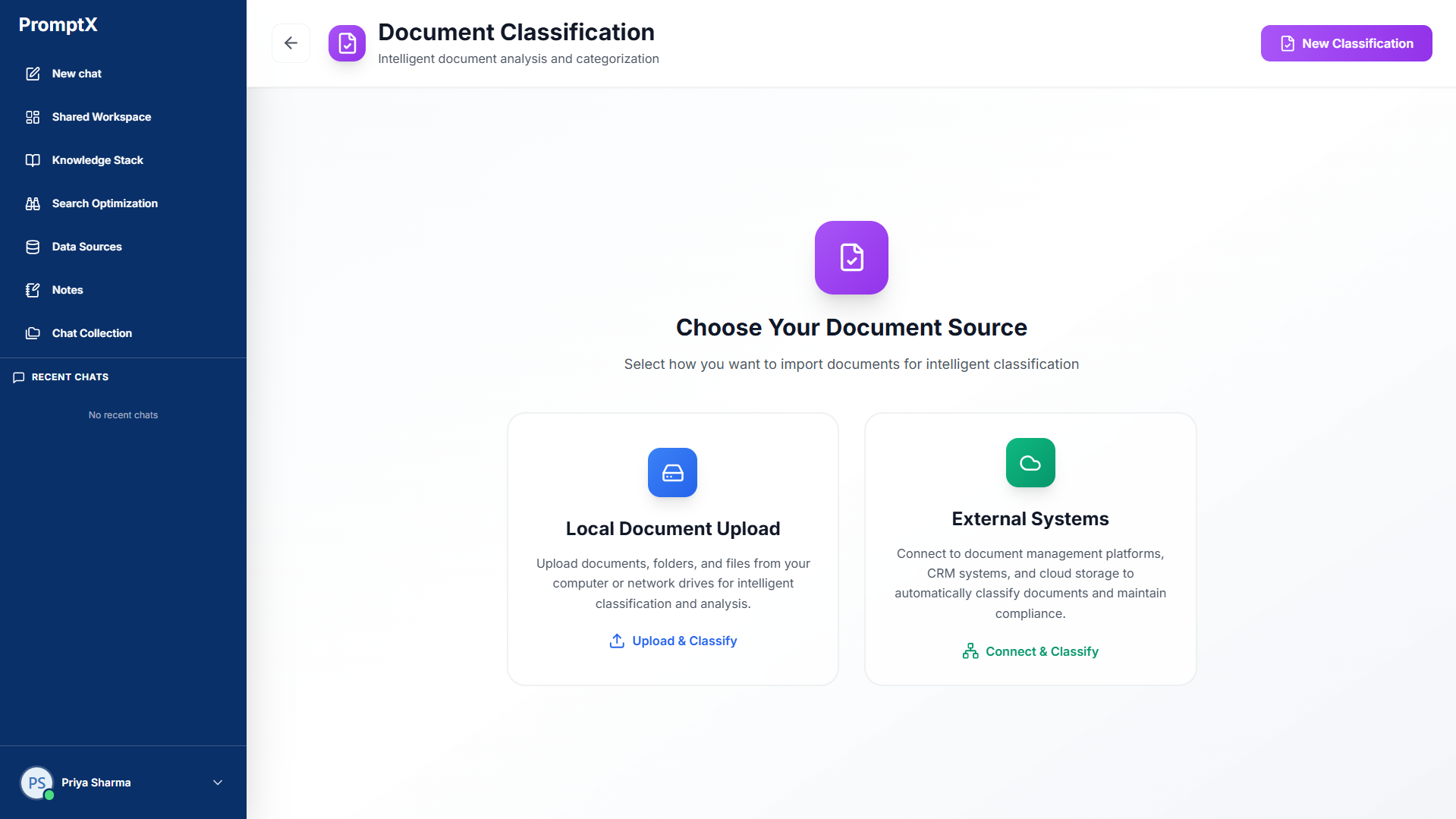Click the green cloud icon
The image size is (1456, 819).
(x=1030, y=462)
